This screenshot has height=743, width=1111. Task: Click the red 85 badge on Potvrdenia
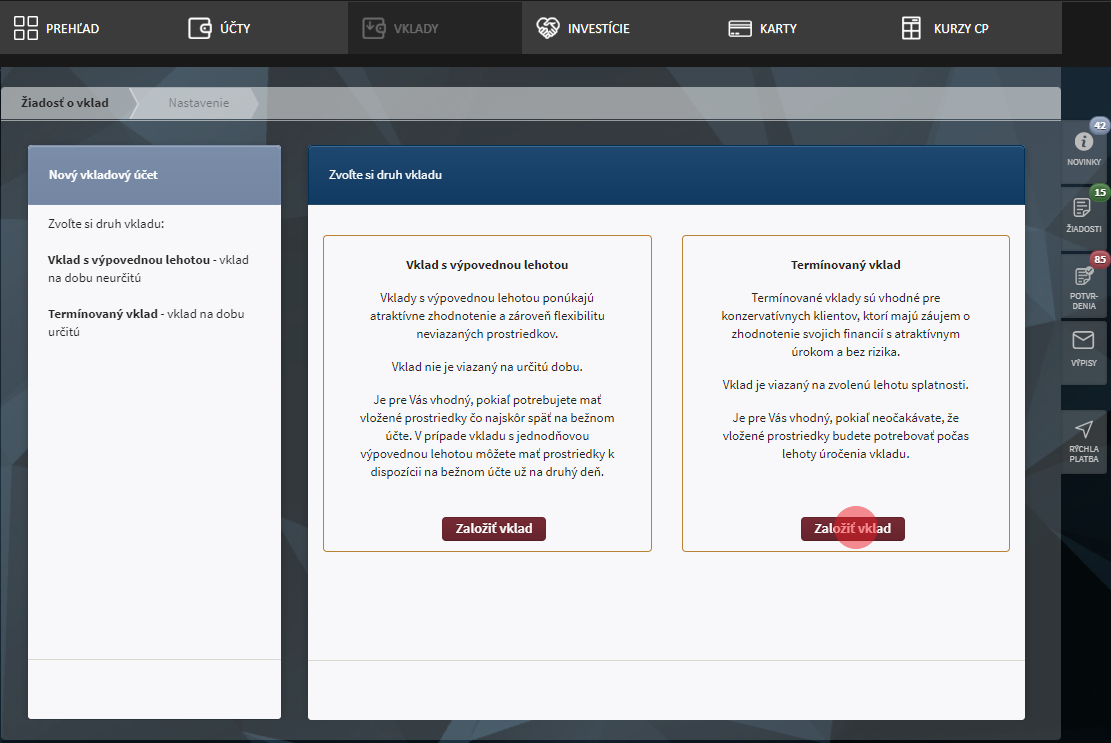pos(1100,260)
